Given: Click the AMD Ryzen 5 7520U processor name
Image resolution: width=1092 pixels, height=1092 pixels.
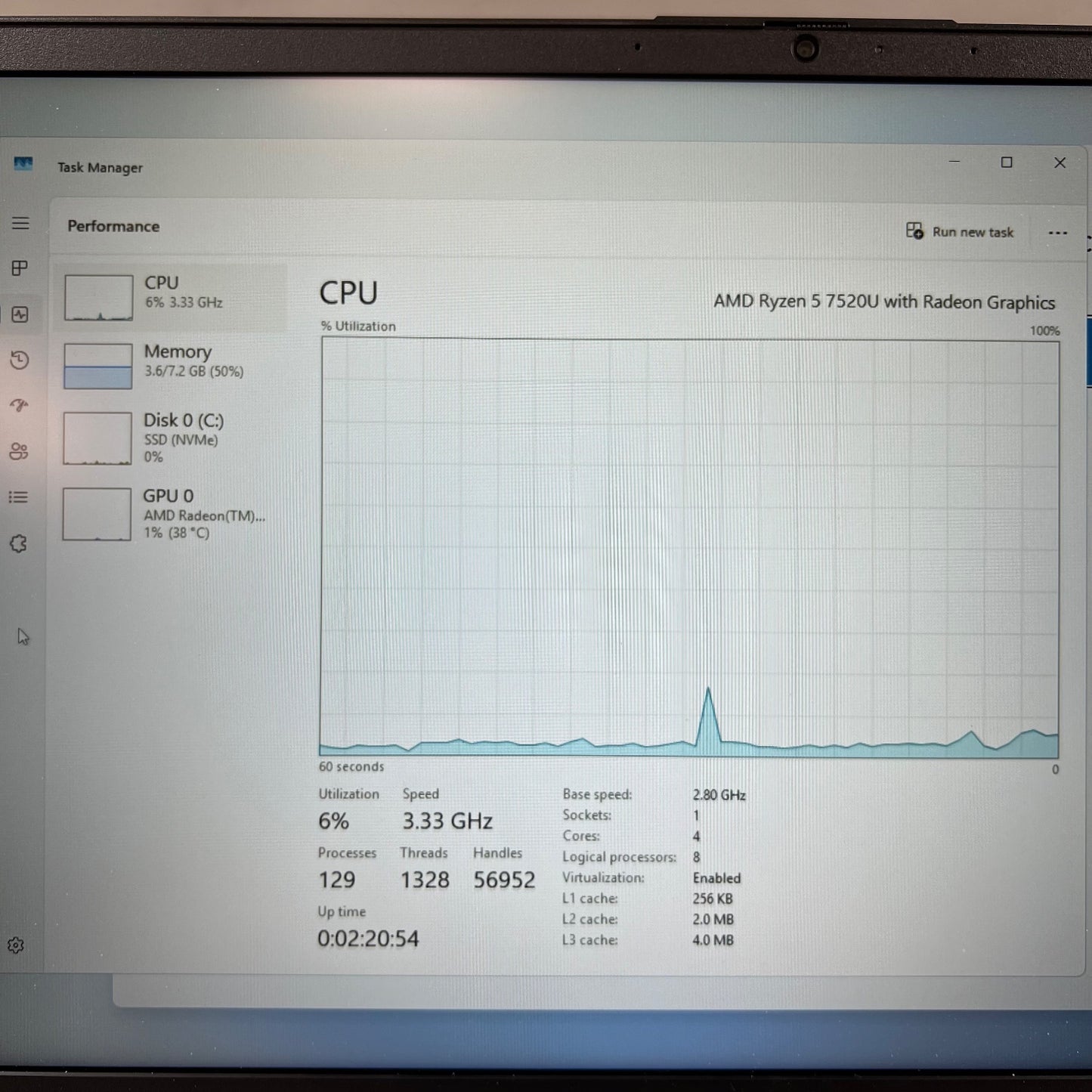Looking at the screenshot, I should 884,302.
